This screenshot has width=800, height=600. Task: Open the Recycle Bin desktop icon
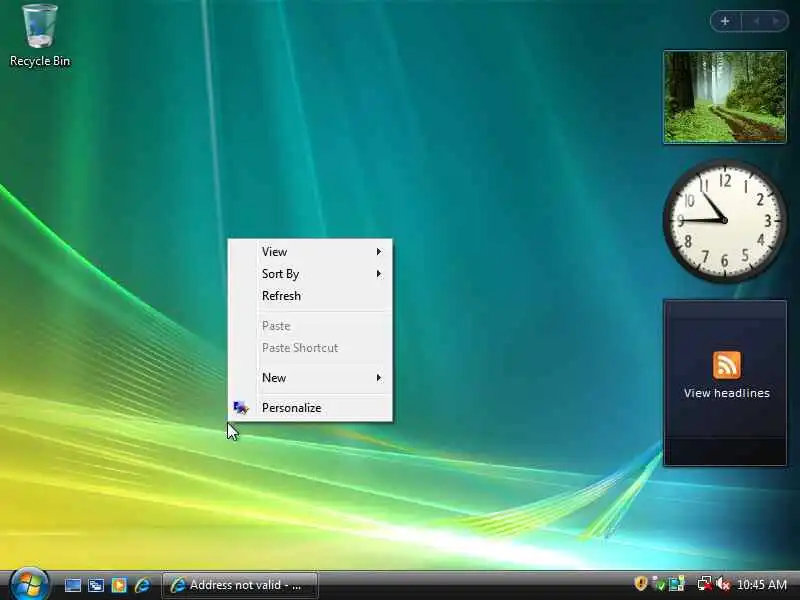[x=39, y=35]
